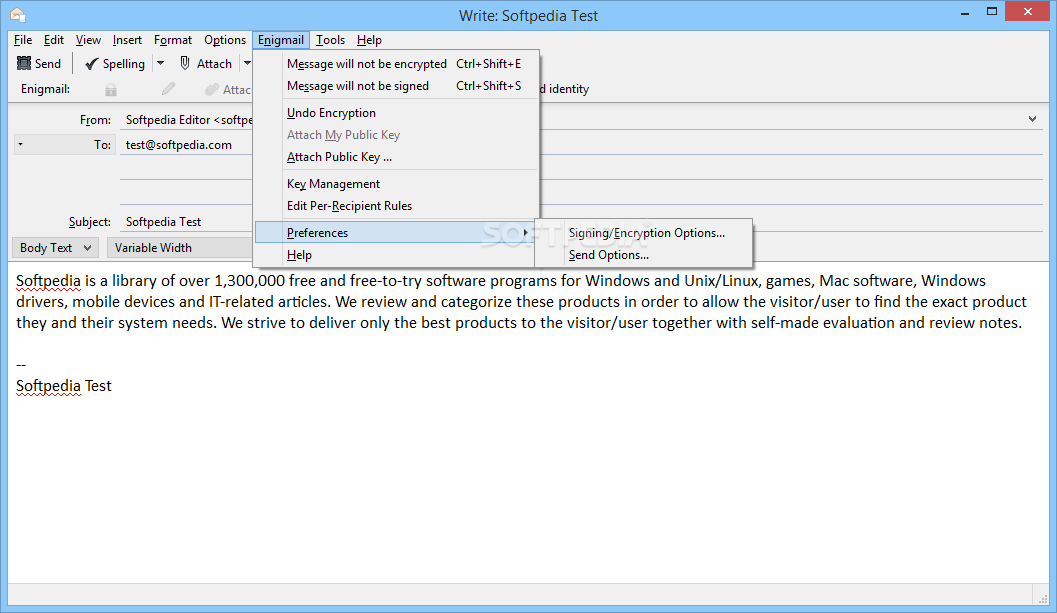
Task: Expand the From identity dropdown chevron
Action: pyautogui.click(x=1032, y=119)
